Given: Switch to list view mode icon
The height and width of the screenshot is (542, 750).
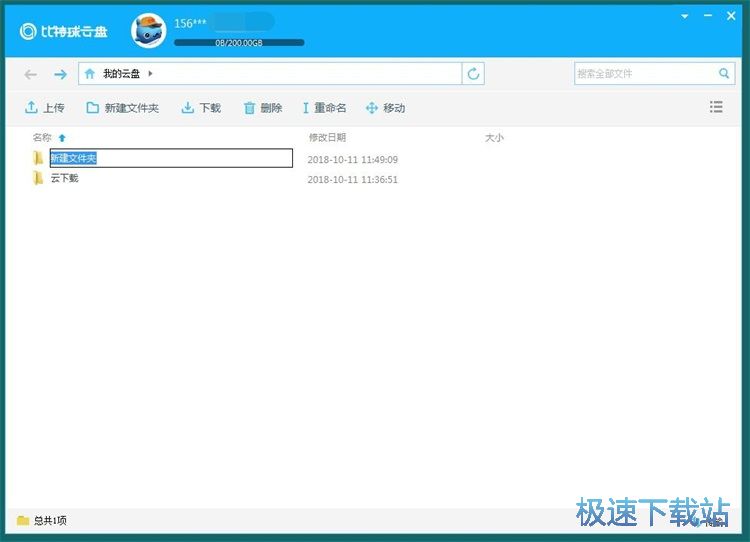Looking at the screenshot, I should pyautogui.click(x=716, y=107).
